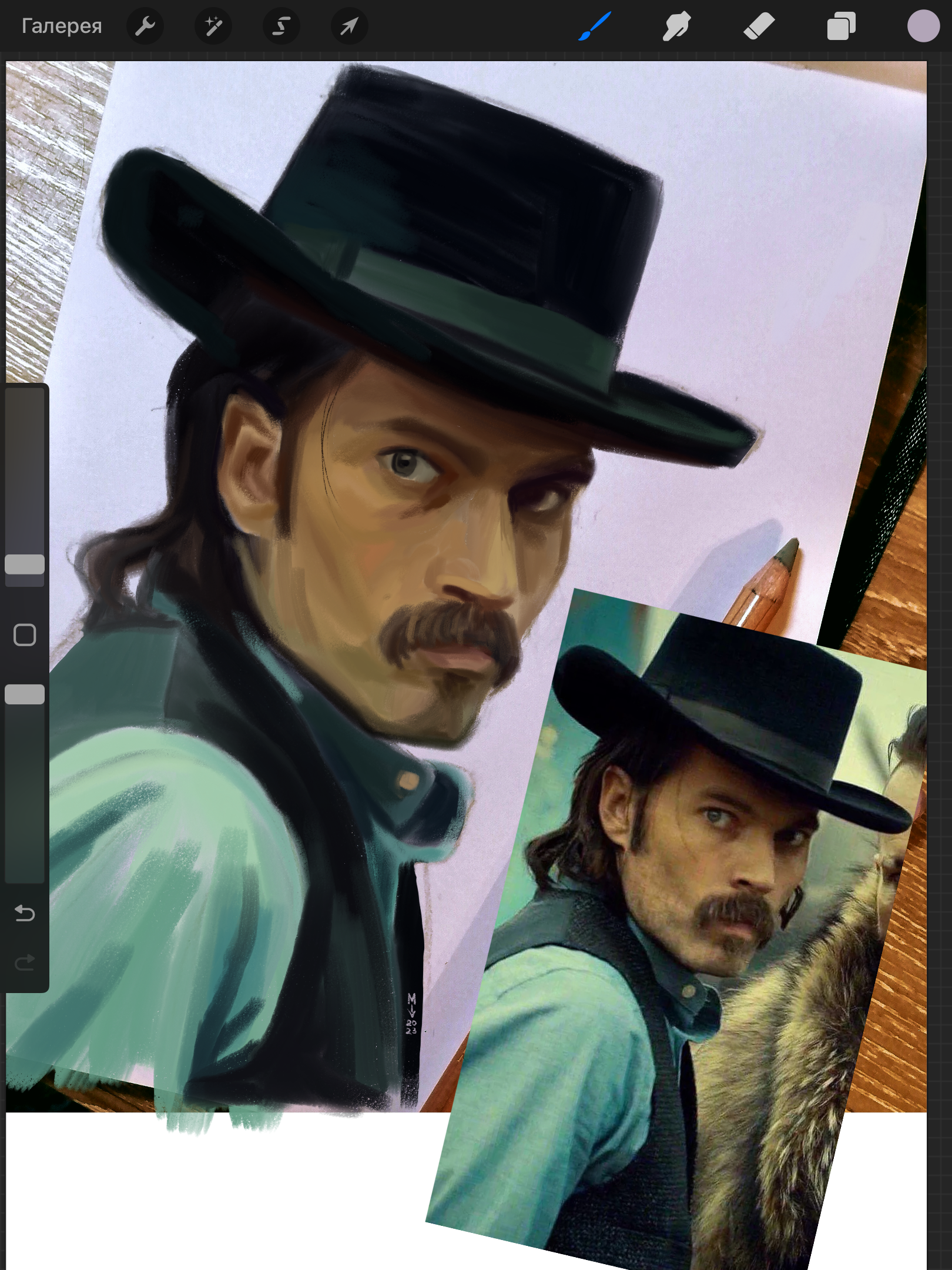
Task: Activate the Transform arrow tool
Action: click(349, 26)
